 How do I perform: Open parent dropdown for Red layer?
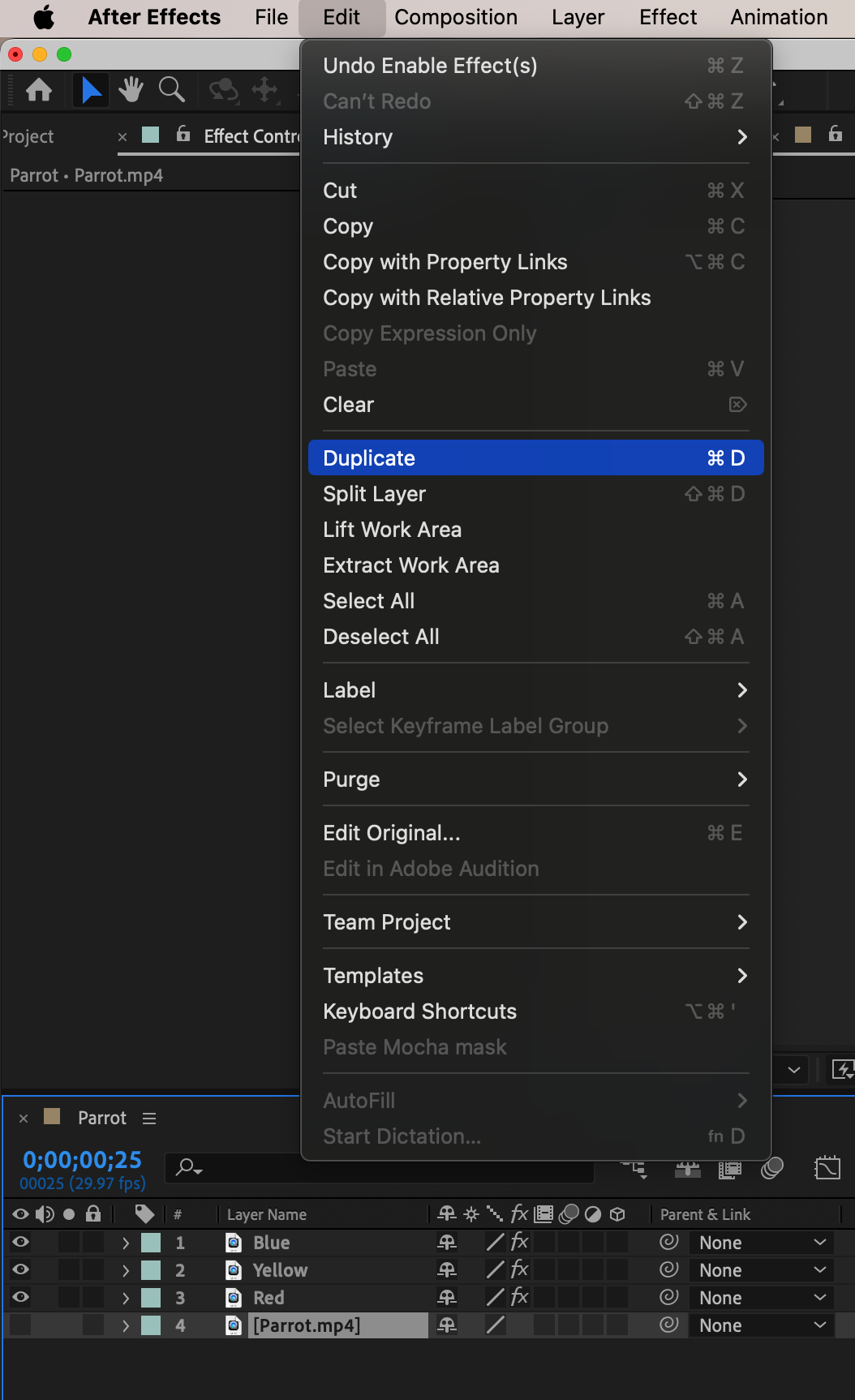(762, 1297)
